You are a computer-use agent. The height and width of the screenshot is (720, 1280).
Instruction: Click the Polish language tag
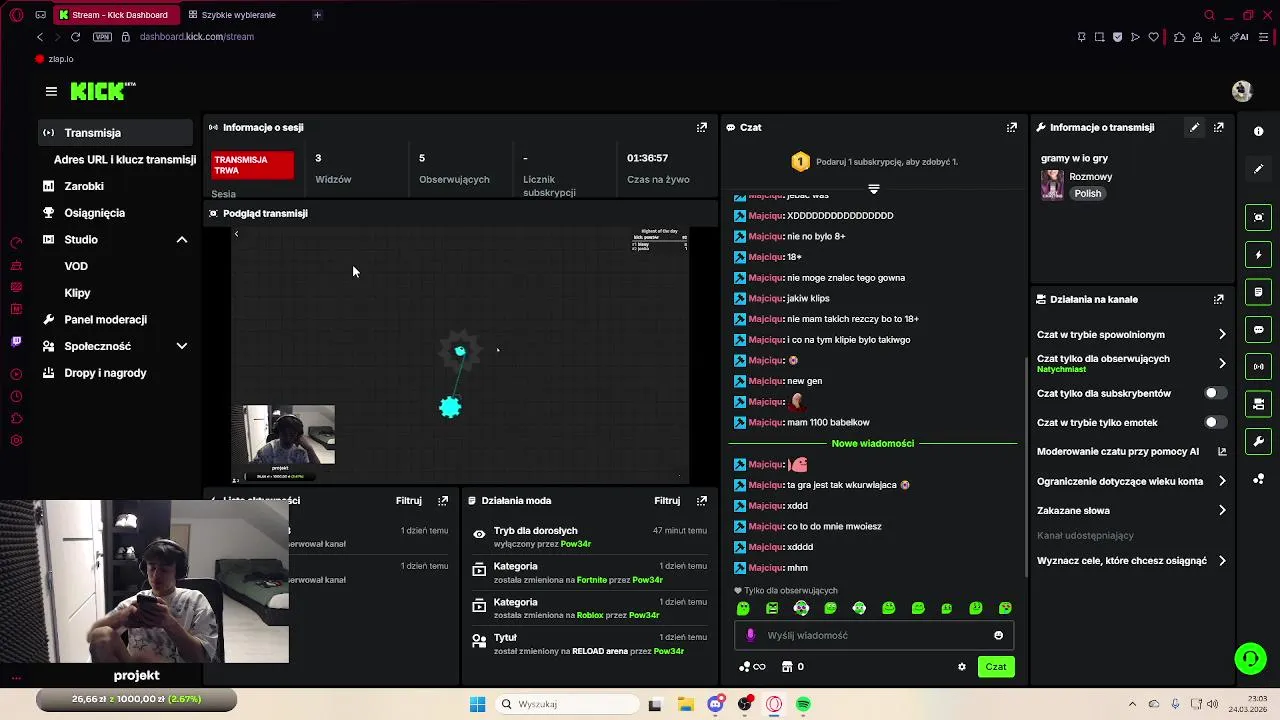(x=1088, y=194)
